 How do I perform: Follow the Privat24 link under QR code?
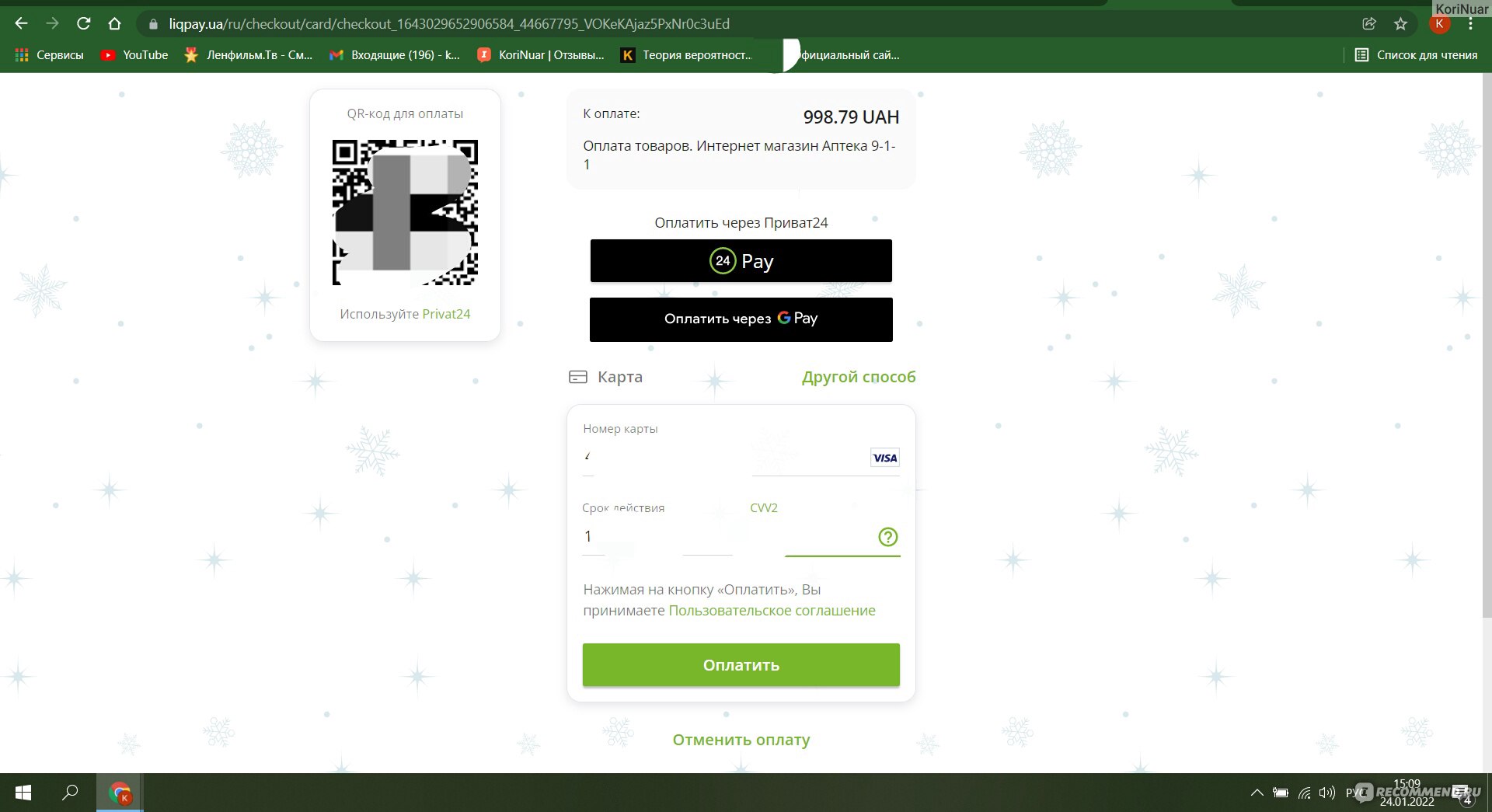click(x=446, y=314)
